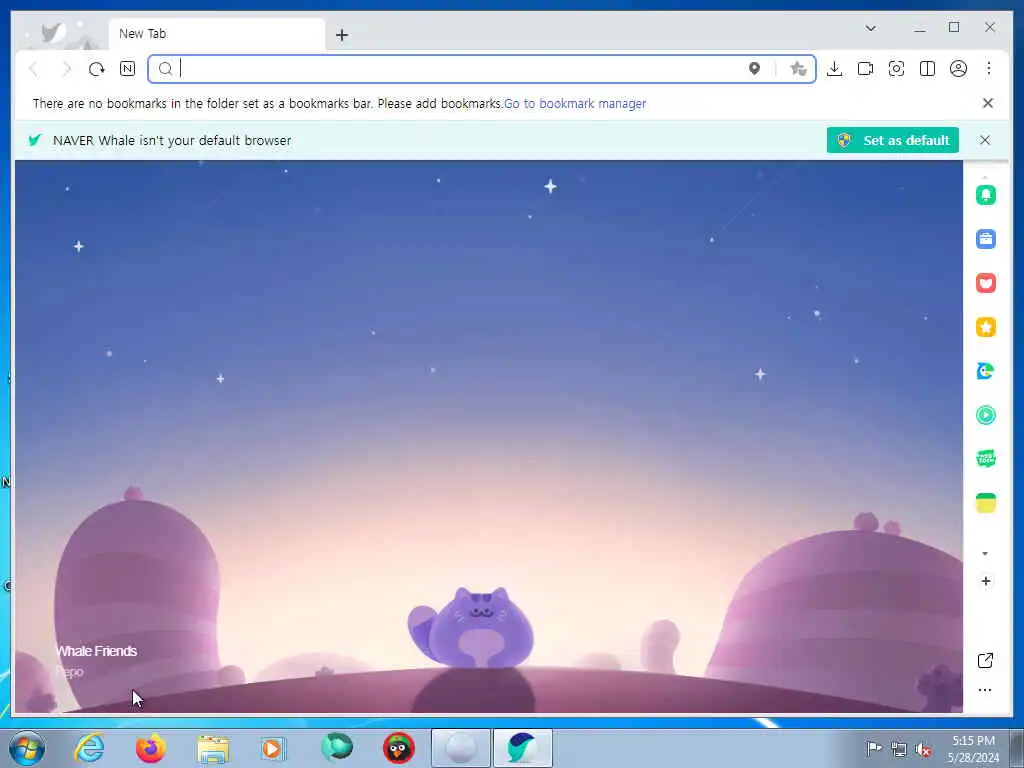
Task: Open NAVER home via the N button
Action: 127,69
